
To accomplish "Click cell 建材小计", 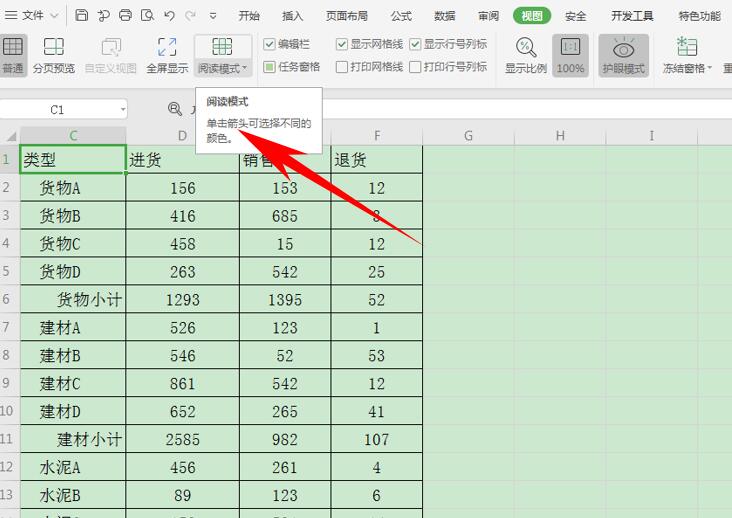I will pos(73,439).
